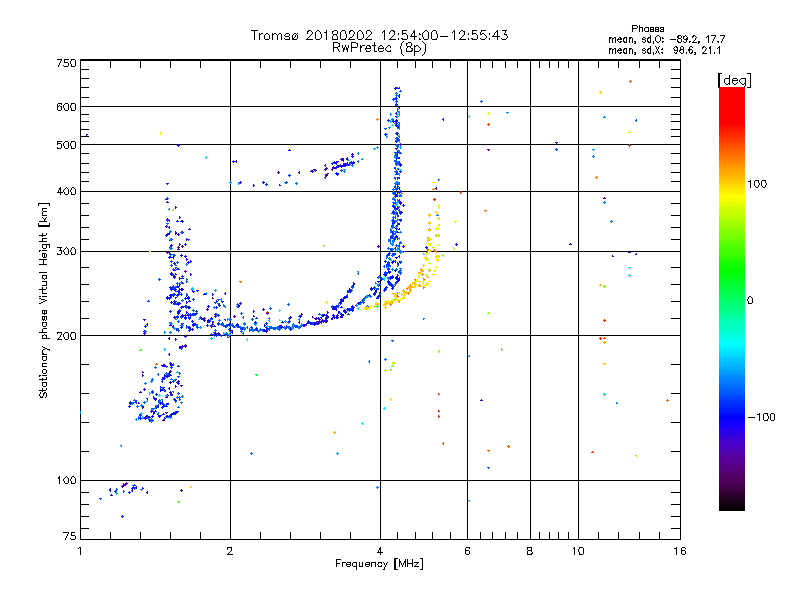Click the plot title Tromsø 20180202
This screenshot has width=800, height=600.
[311, 35]
